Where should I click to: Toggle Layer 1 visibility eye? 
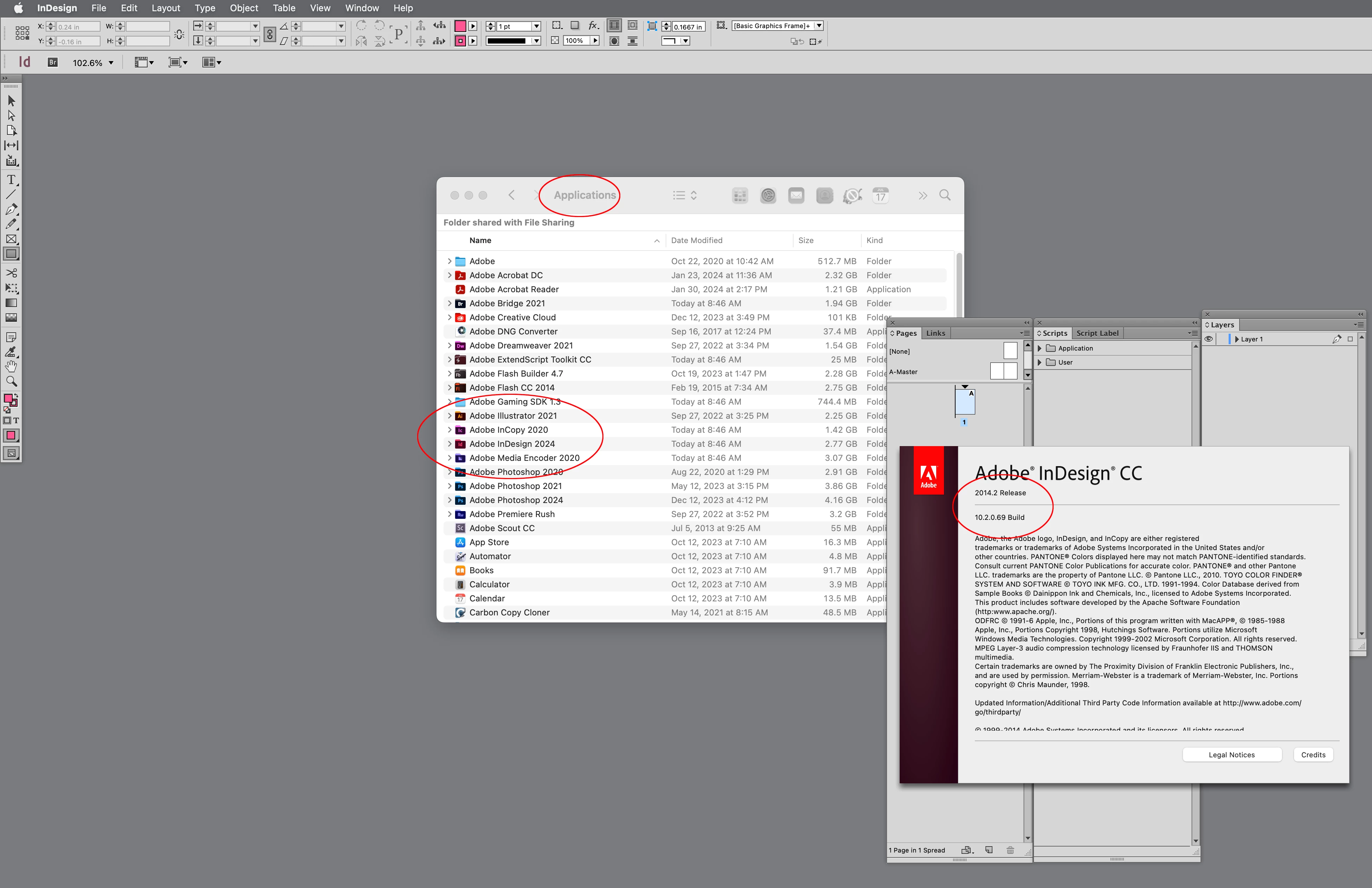pos(1209,339)
